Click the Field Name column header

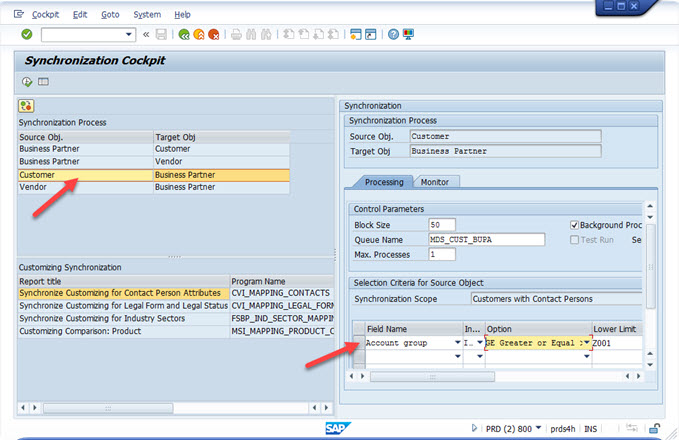[414, 329]
